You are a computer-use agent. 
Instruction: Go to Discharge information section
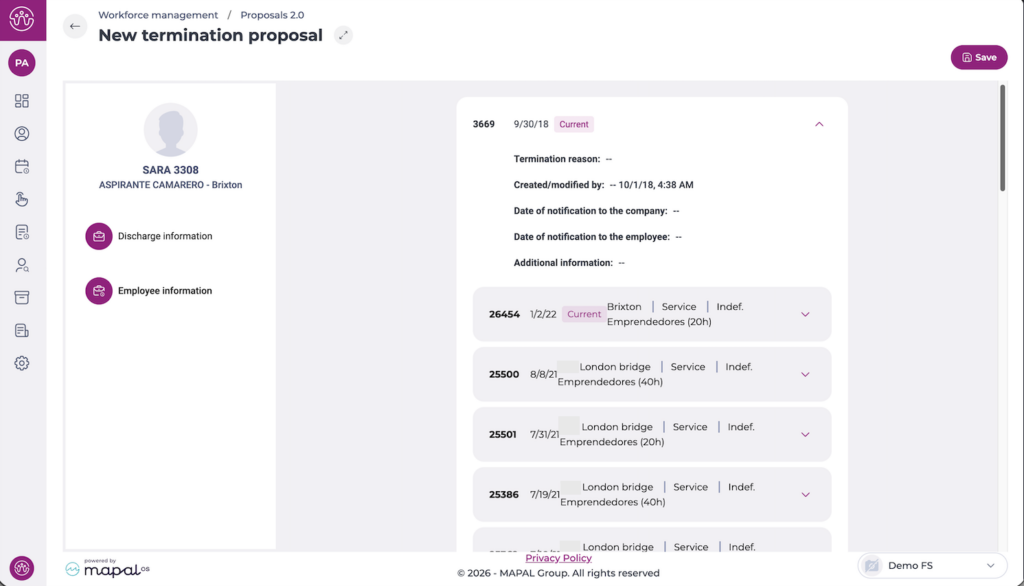(165, 237)
